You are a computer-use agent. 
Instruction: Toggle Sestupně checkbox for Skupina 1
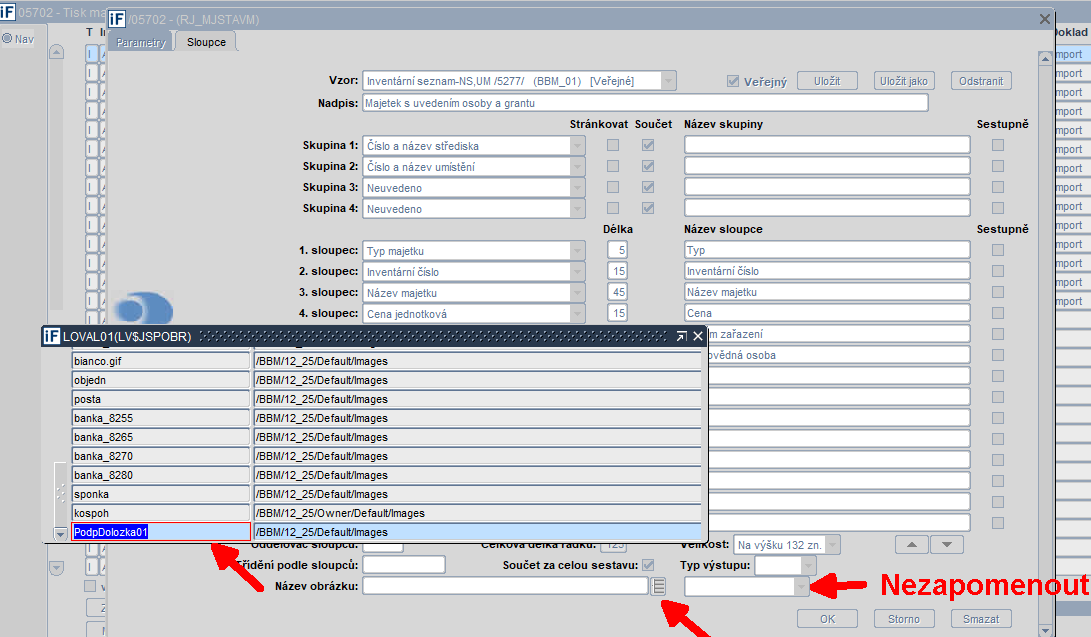pos(998,145)
